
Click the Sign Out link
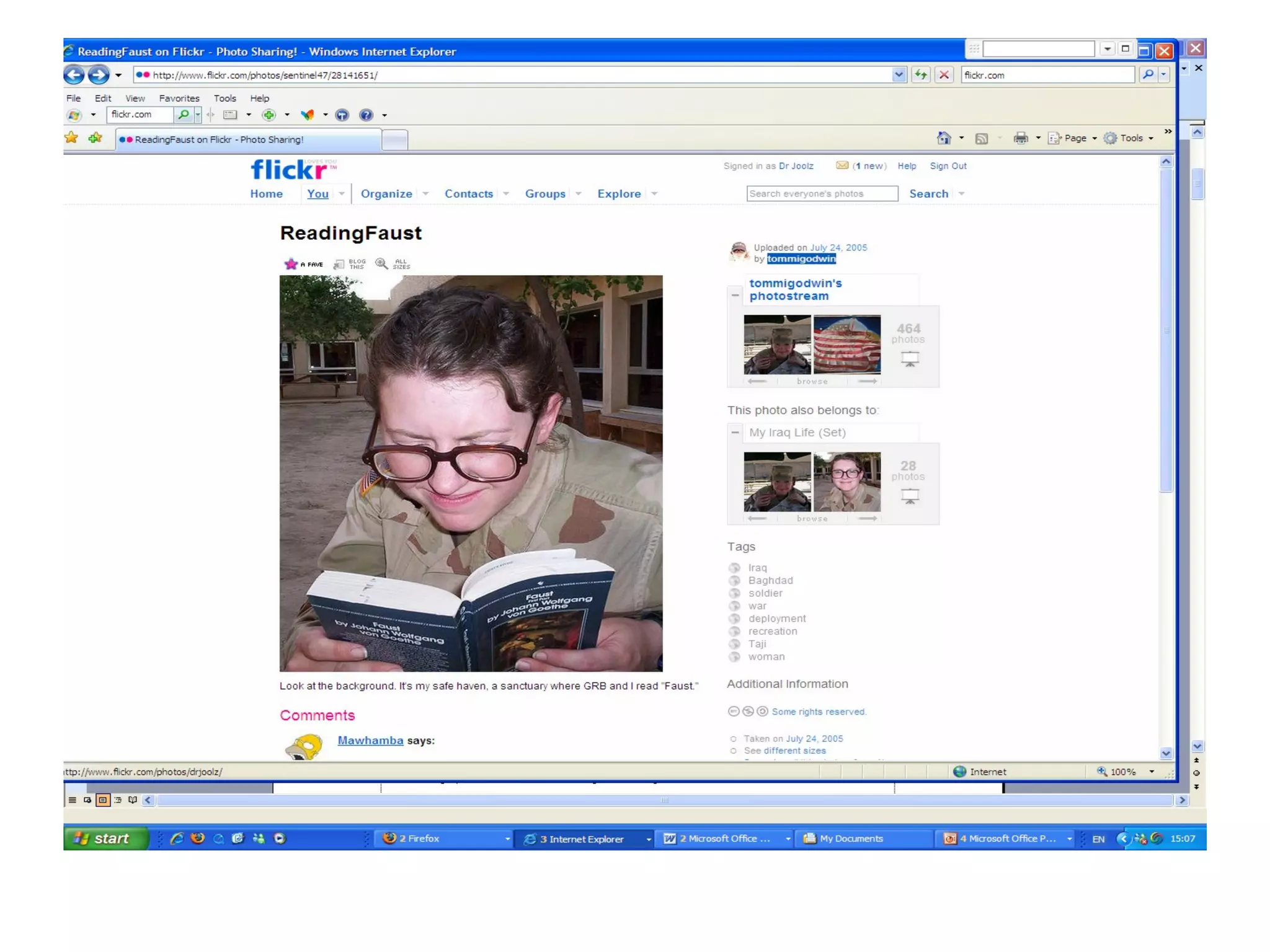pos(948,166)
